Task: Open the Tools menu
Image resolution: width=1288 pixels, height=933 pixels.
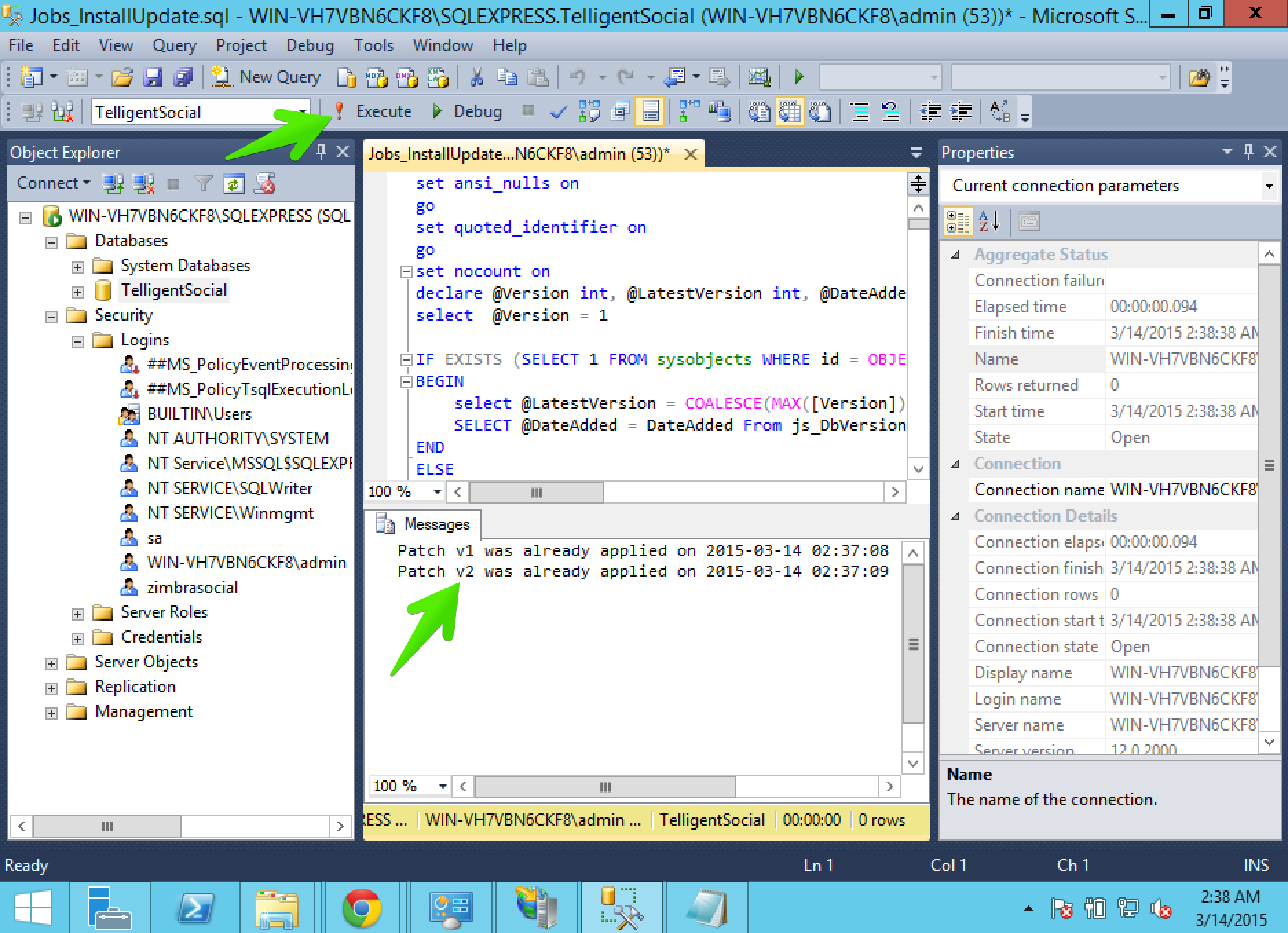Action: pyautogui.click(x=373, y=45)
